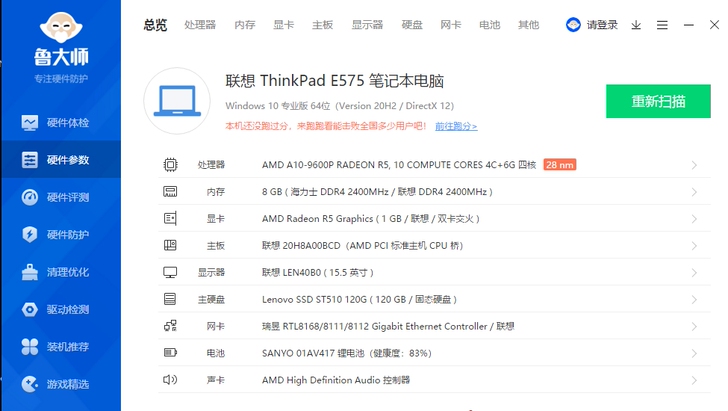The width and height of the screenshot is (728, 411).
Task: Switch to the 主板 tab
Action: point(322,25)
